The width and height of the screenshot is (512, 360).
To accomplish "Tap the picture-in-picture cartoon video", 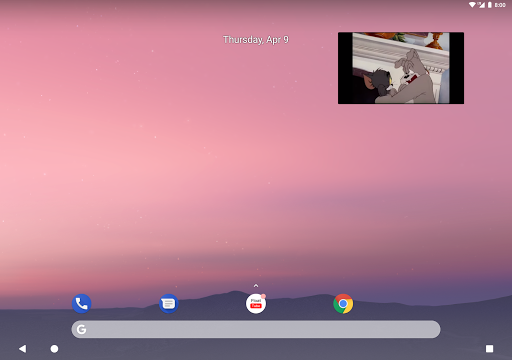I will pos(401,68).
